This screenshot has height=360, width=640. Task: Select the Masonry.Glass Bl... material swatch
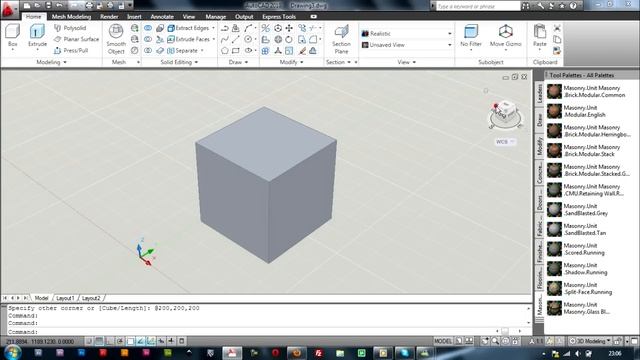click(x=554, y=308)
